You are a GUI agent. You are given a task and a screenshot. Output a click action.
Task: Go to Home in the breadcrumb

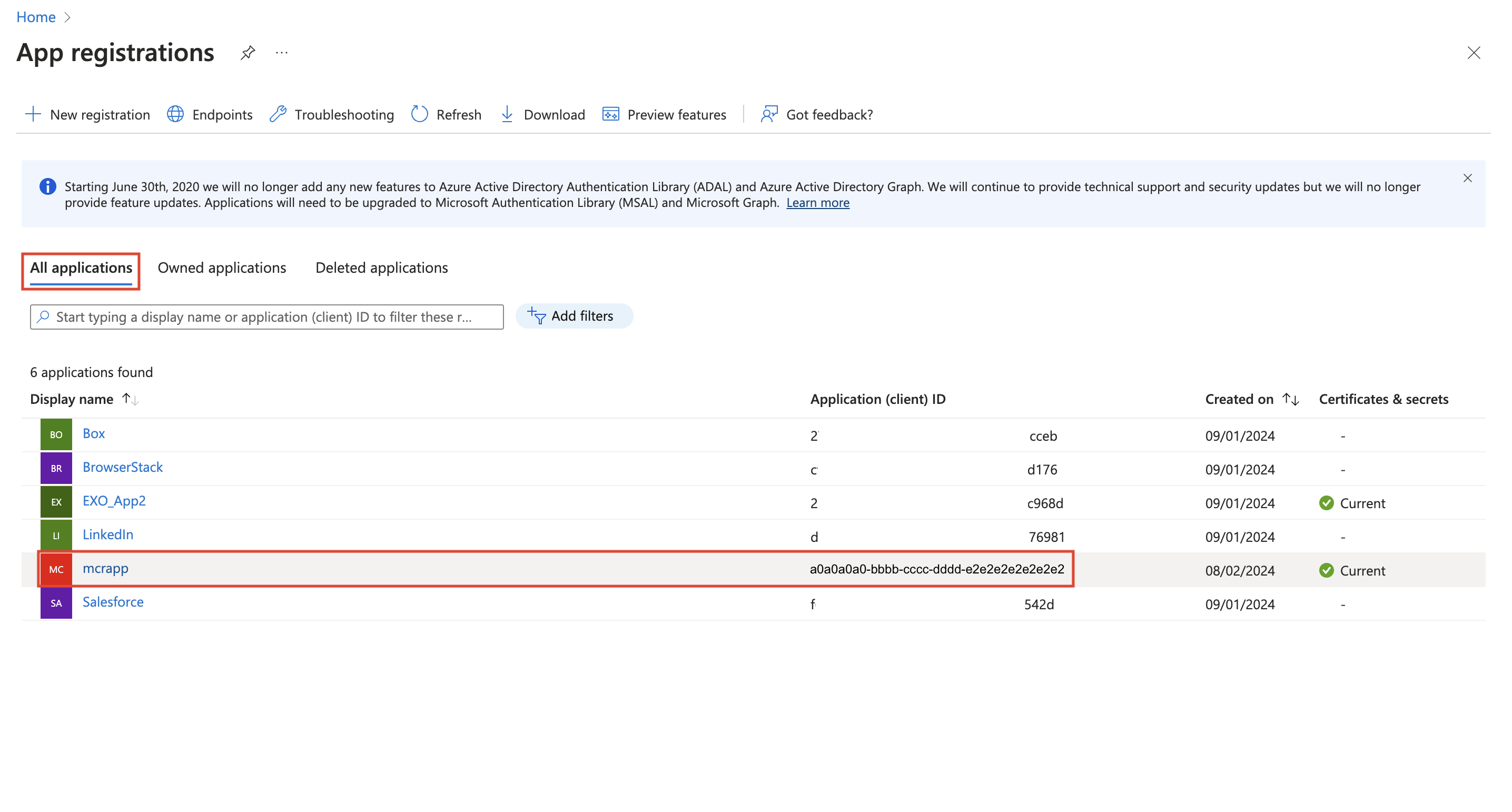pos(36,17)
